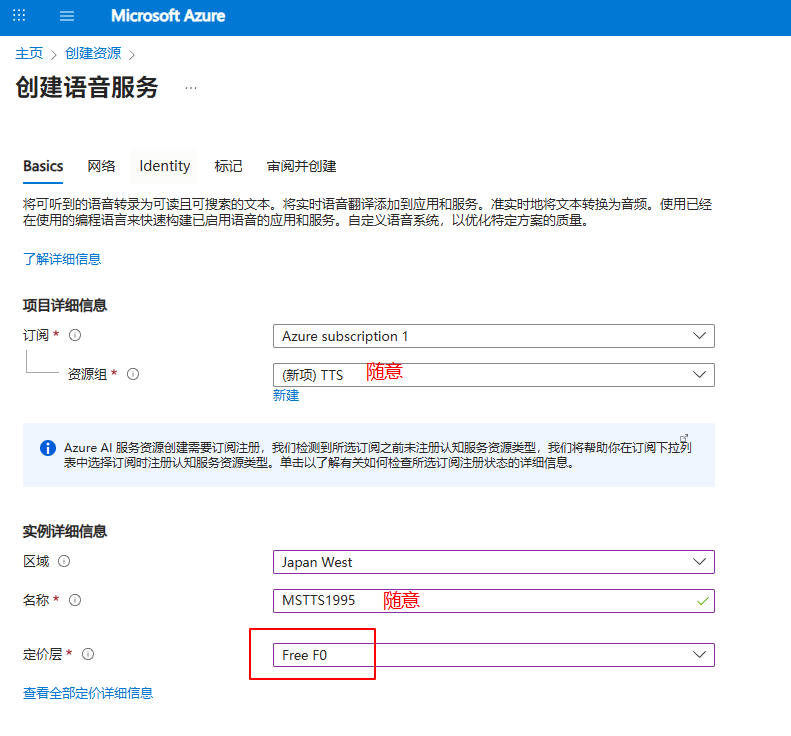Go to 主页 breadcrumb
The image size is (791, 736).
pyautogui.click(x=29, y=53)
